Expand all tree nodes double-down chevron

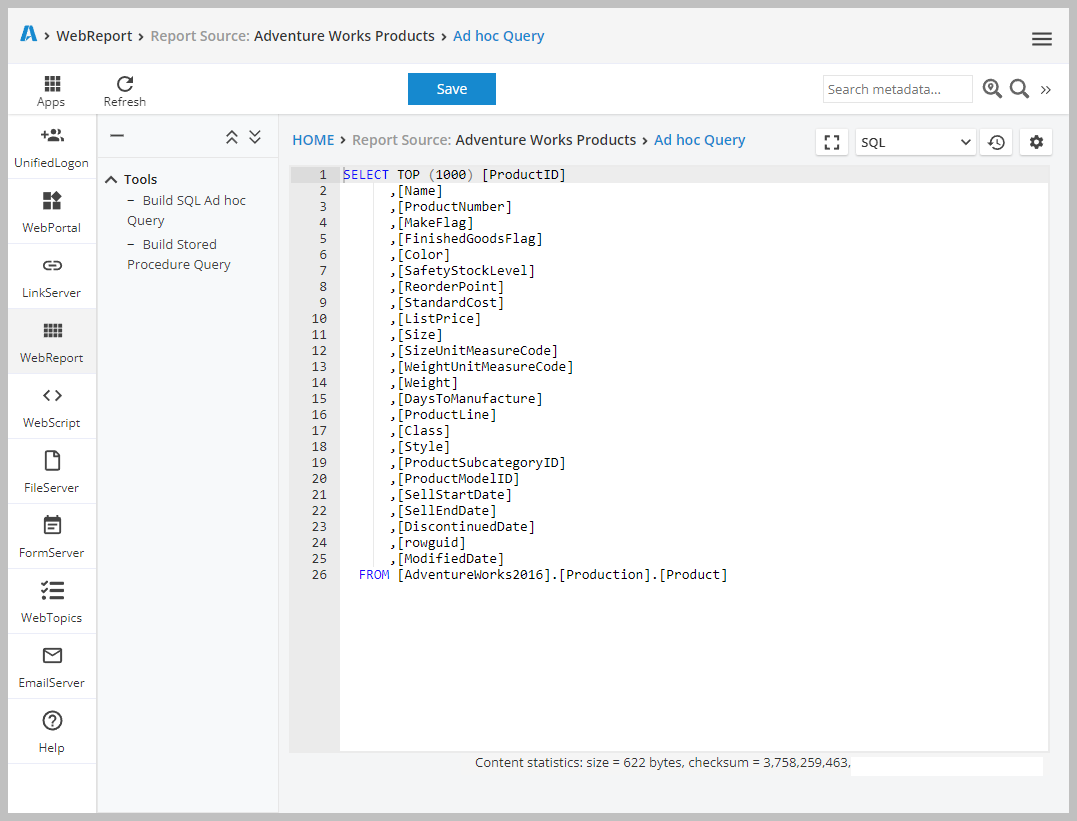[255, 137]
